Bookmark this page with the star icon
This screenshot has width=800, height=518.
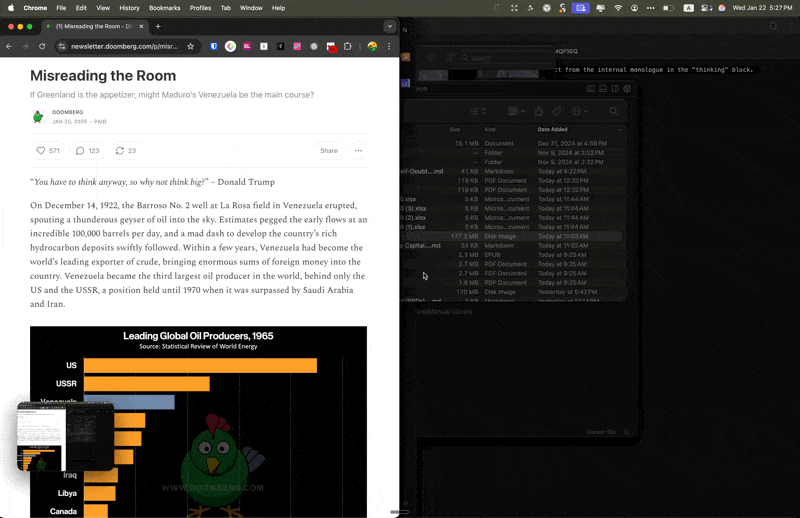[x=190, y=46]
